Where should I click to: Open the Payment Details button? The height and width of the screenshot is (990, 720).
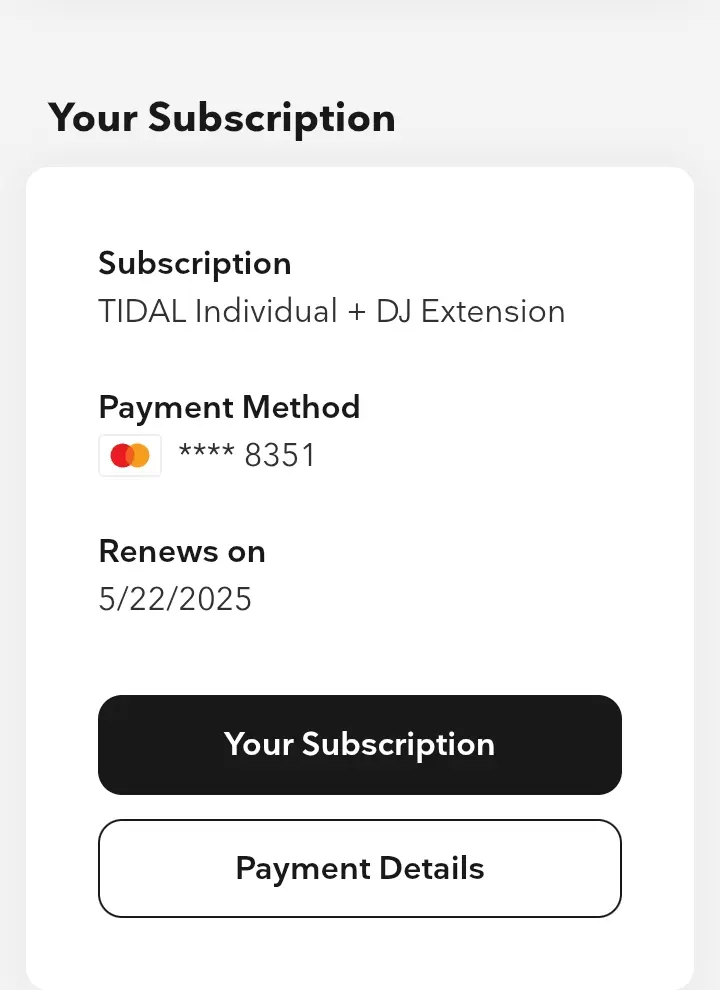pyautogui.click(x=360, y=868)
